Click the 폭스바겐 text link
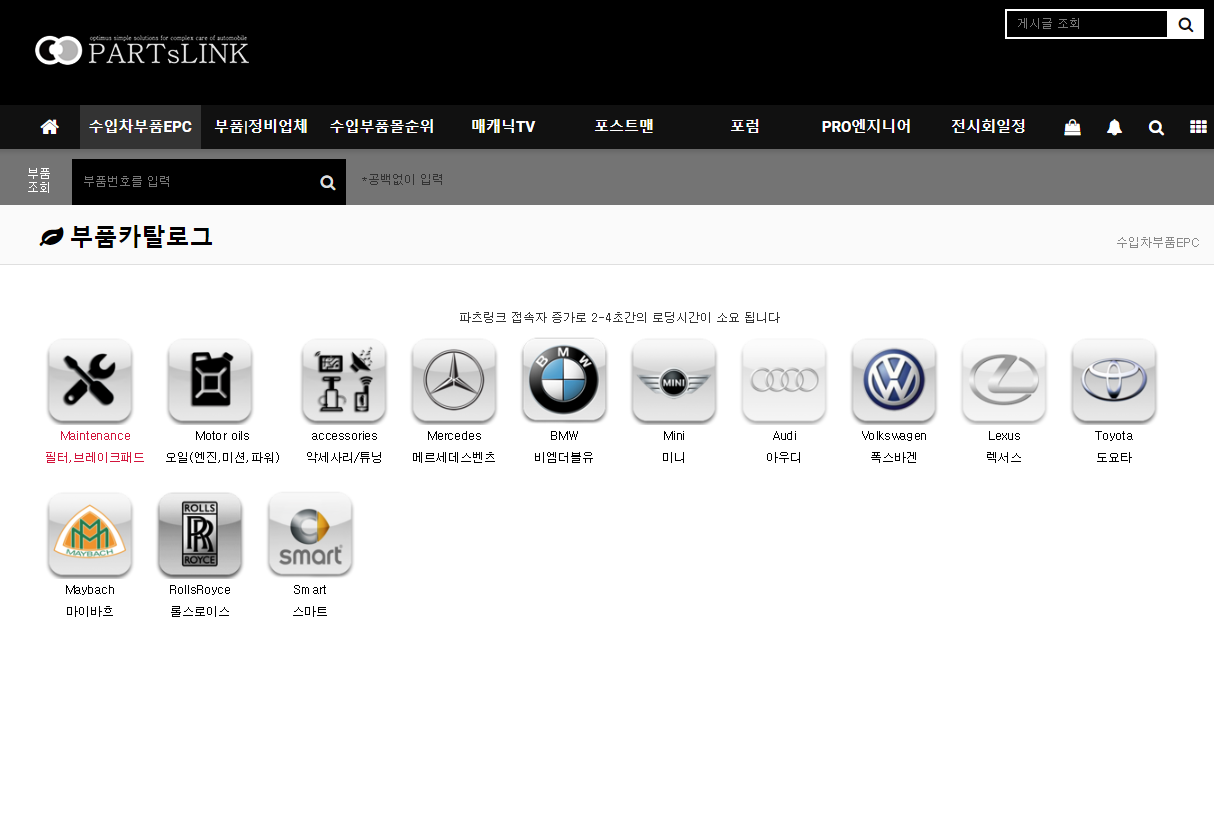 [x=894, y=457]
